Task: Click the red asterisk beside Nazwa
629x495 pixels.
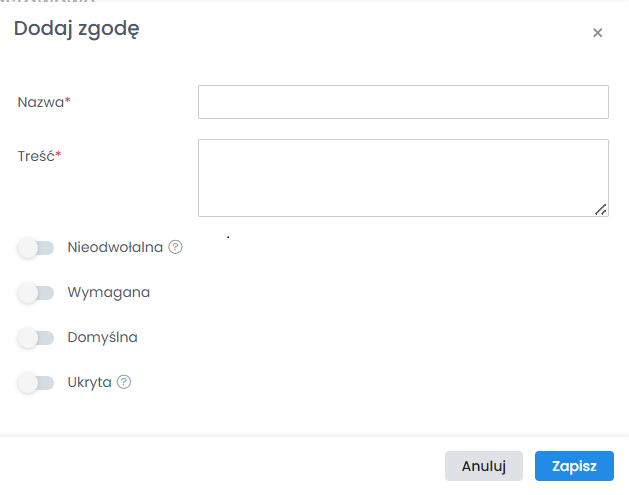Action: click(68, 101)
